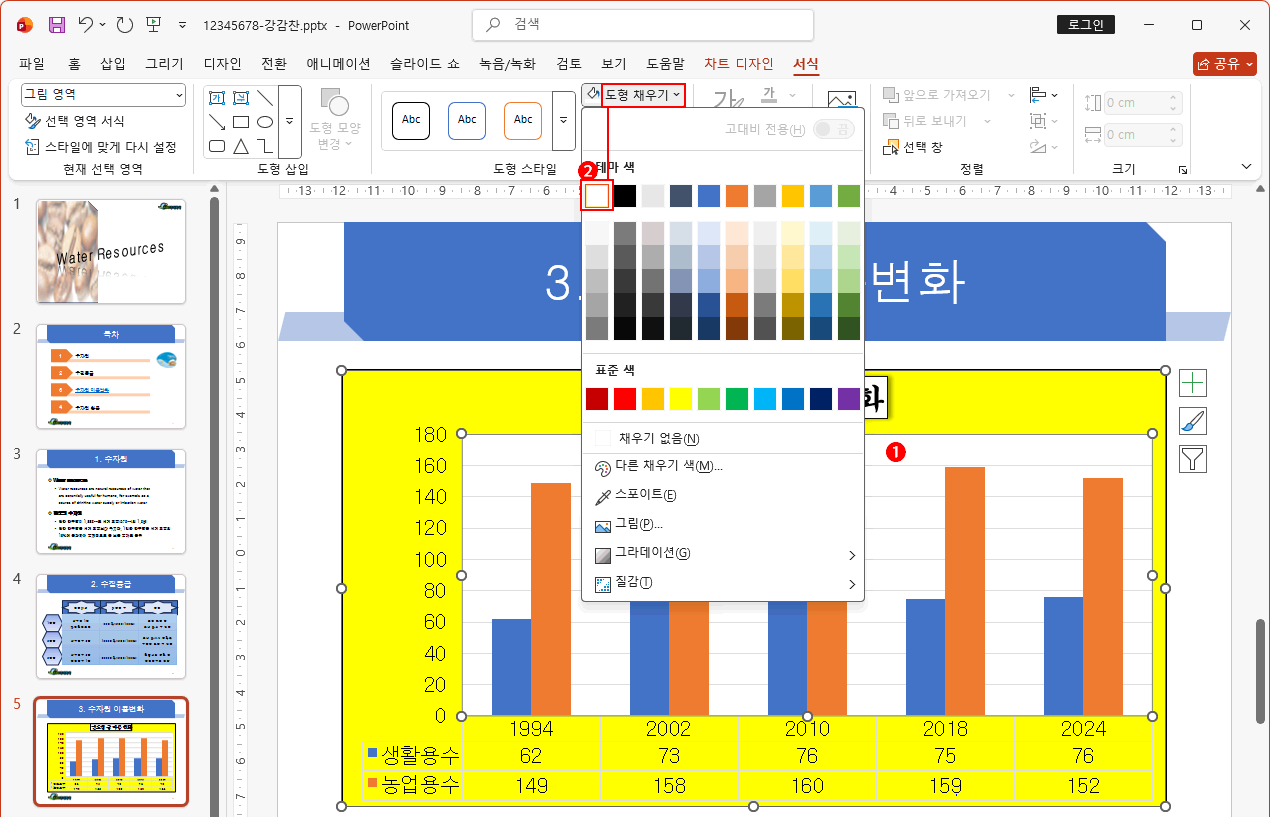Pick the white theme color swatch
The width and height of the screenshot is (1270, 817).
[x=597, y=196]
